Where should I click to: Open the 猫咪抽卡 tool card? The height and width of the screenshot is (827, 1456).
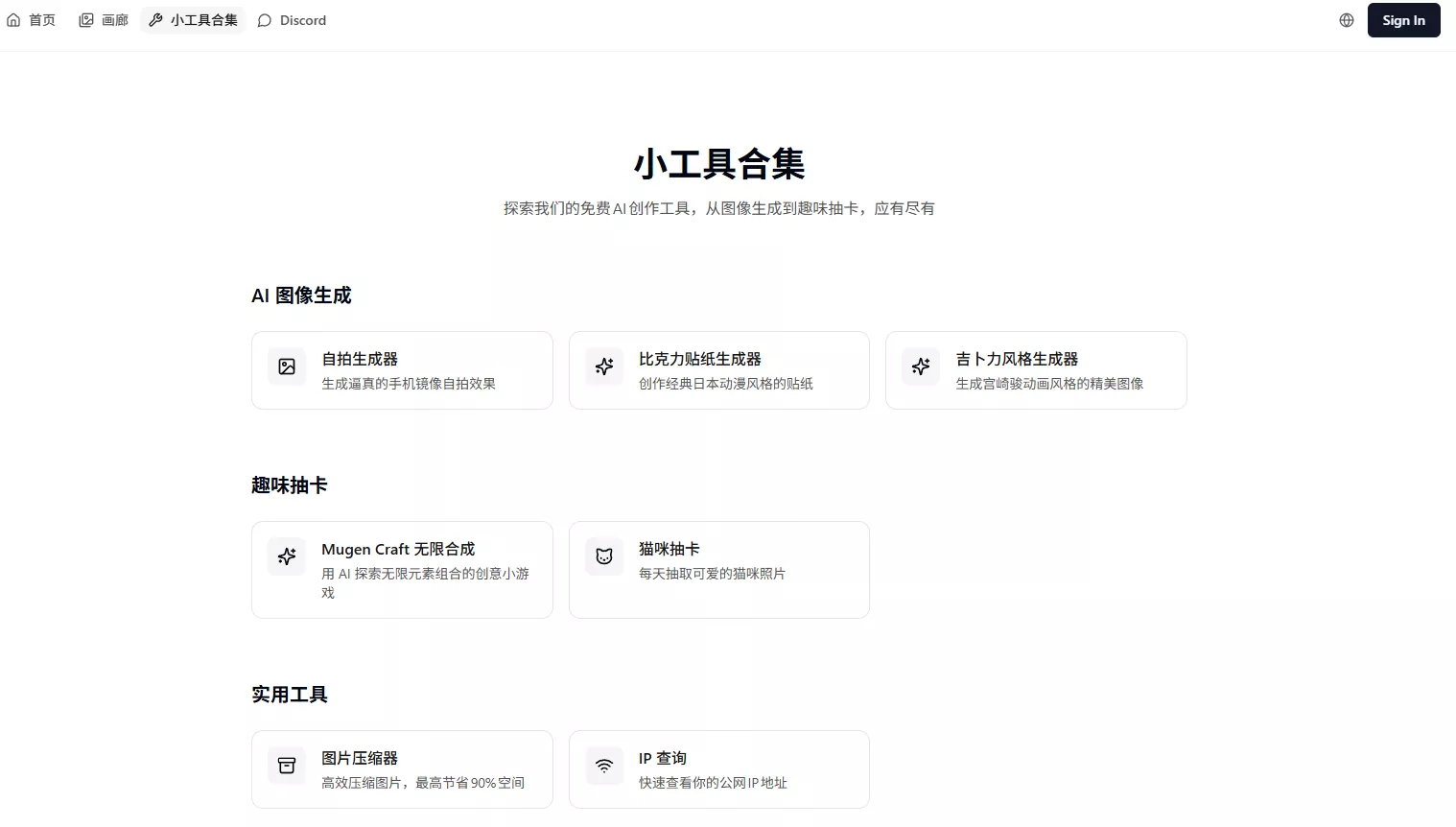click(718, 570)
